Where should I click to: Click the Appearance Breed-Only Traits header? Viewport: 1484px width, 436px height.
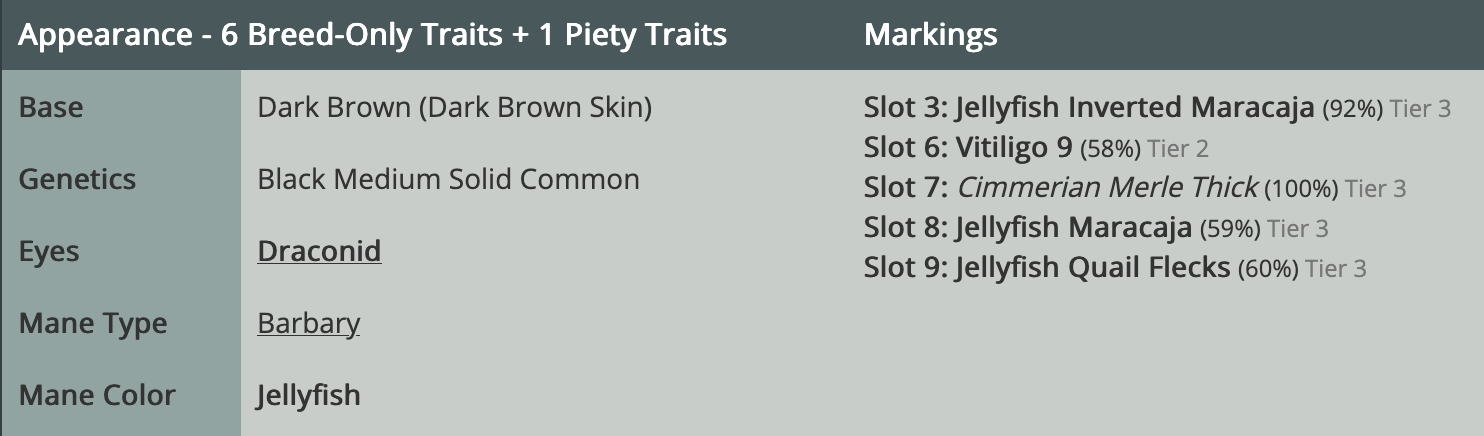point(372,35)
